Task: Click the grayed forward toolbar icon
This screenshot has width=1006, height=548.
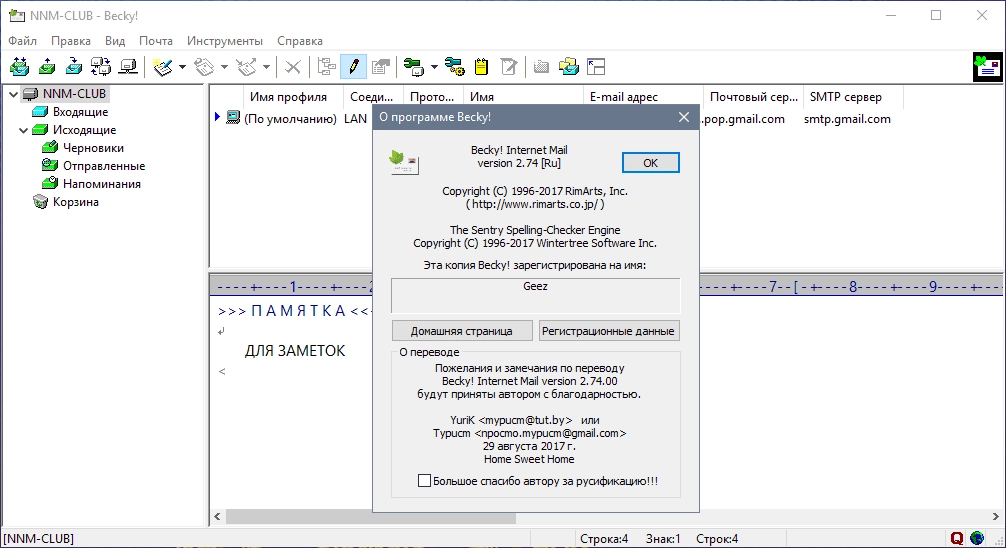Action: 246,67
